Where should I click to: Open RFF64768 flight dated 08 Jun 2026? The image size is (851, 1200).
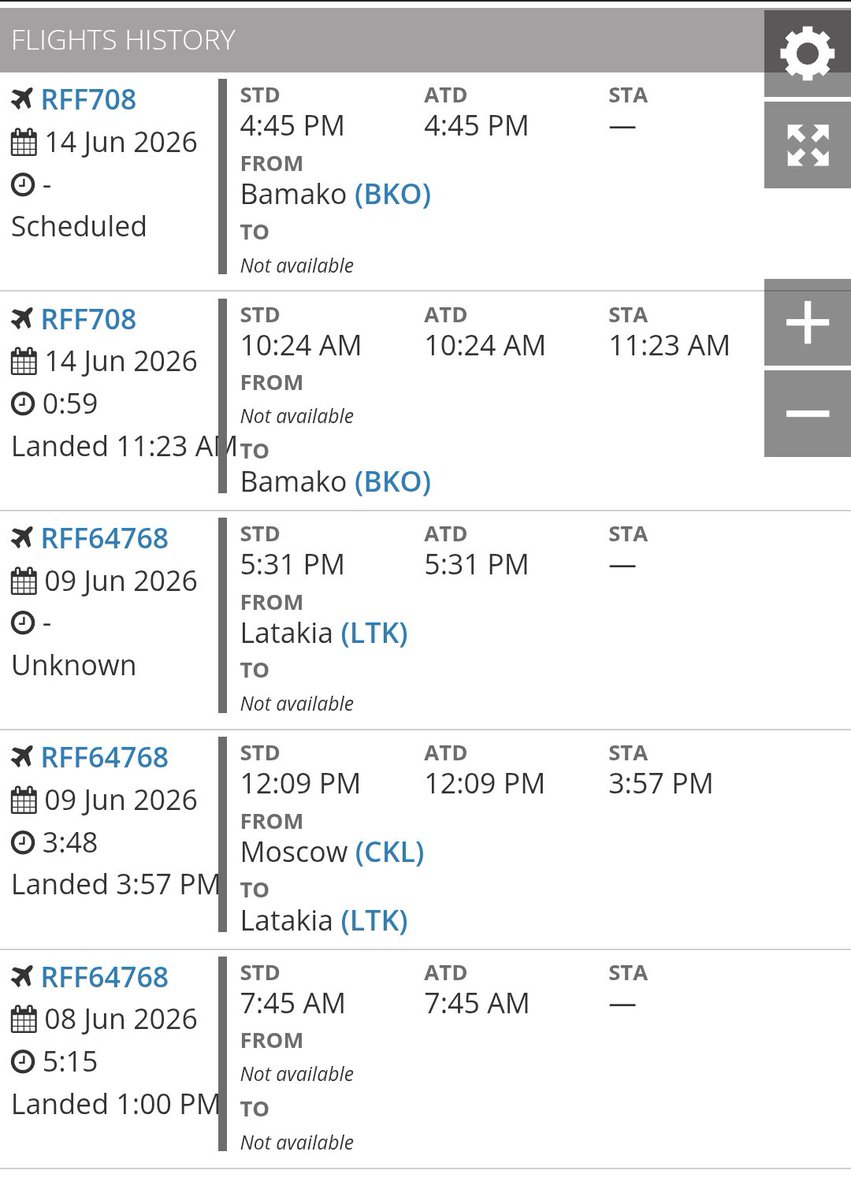click(x=105, y=977)
